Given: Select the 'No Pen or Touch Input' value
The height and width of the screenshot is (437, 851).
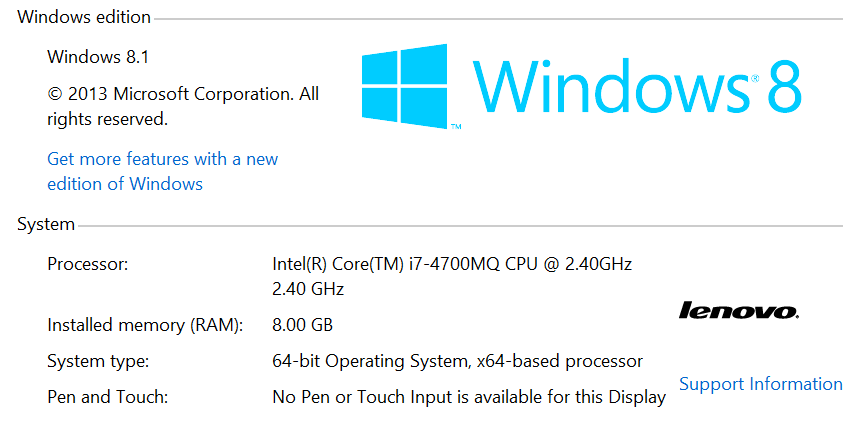Looking at the screenshot, I should 469,397.
